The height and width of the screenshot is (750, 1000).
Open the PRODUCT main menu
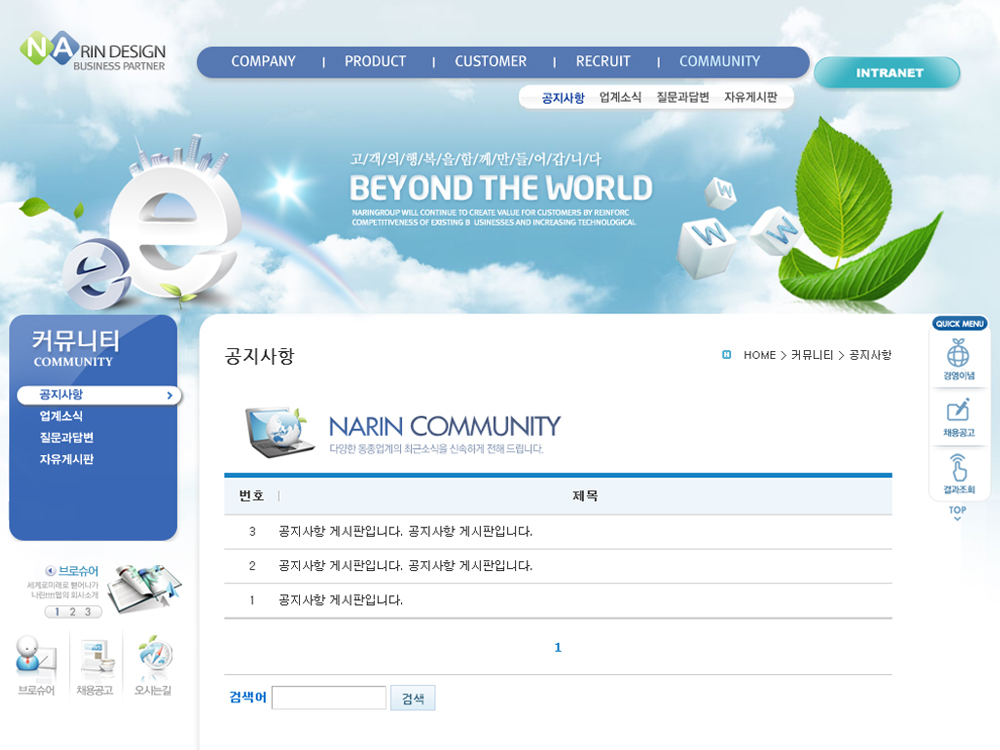375,62
